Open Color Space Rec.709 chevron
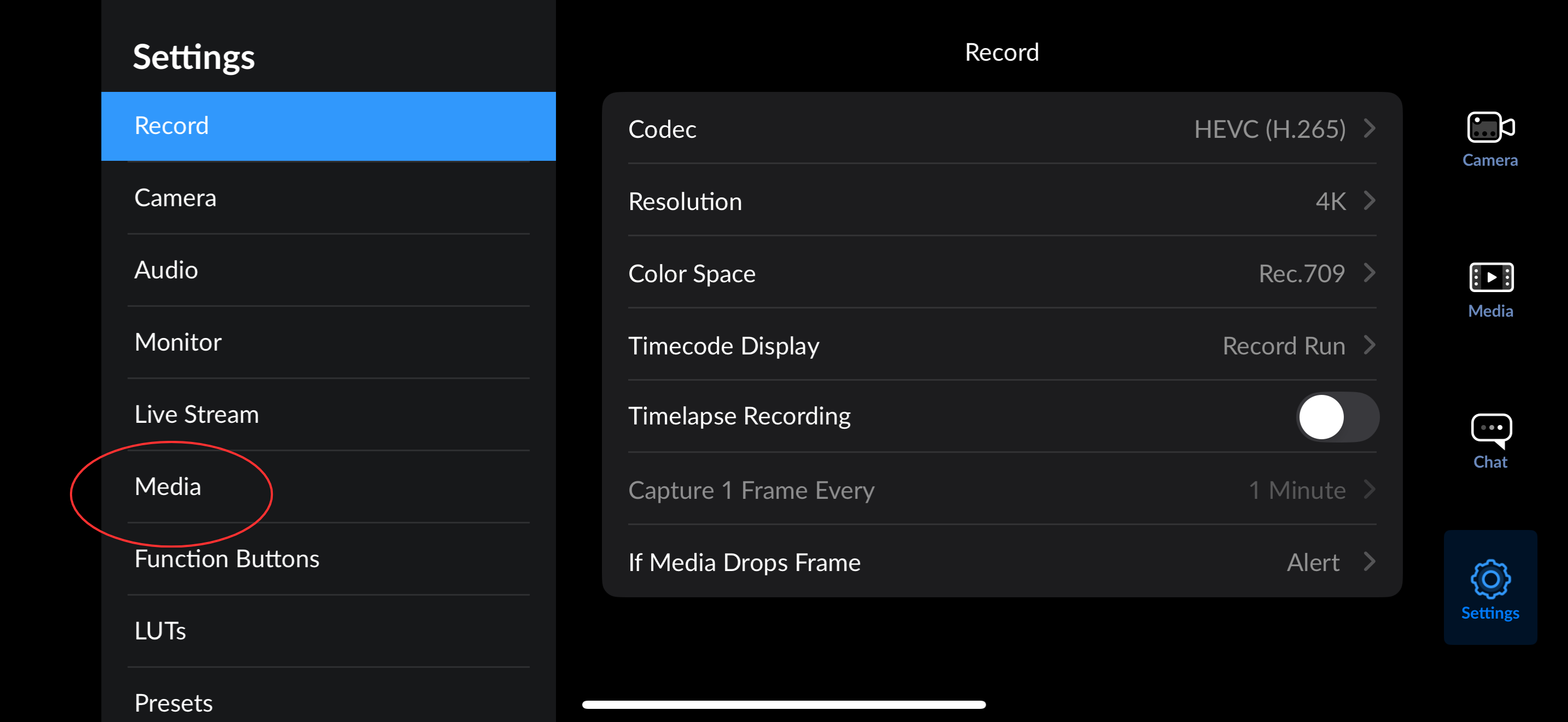This screenshot has width=1568, height=722. coord(1369,273)
